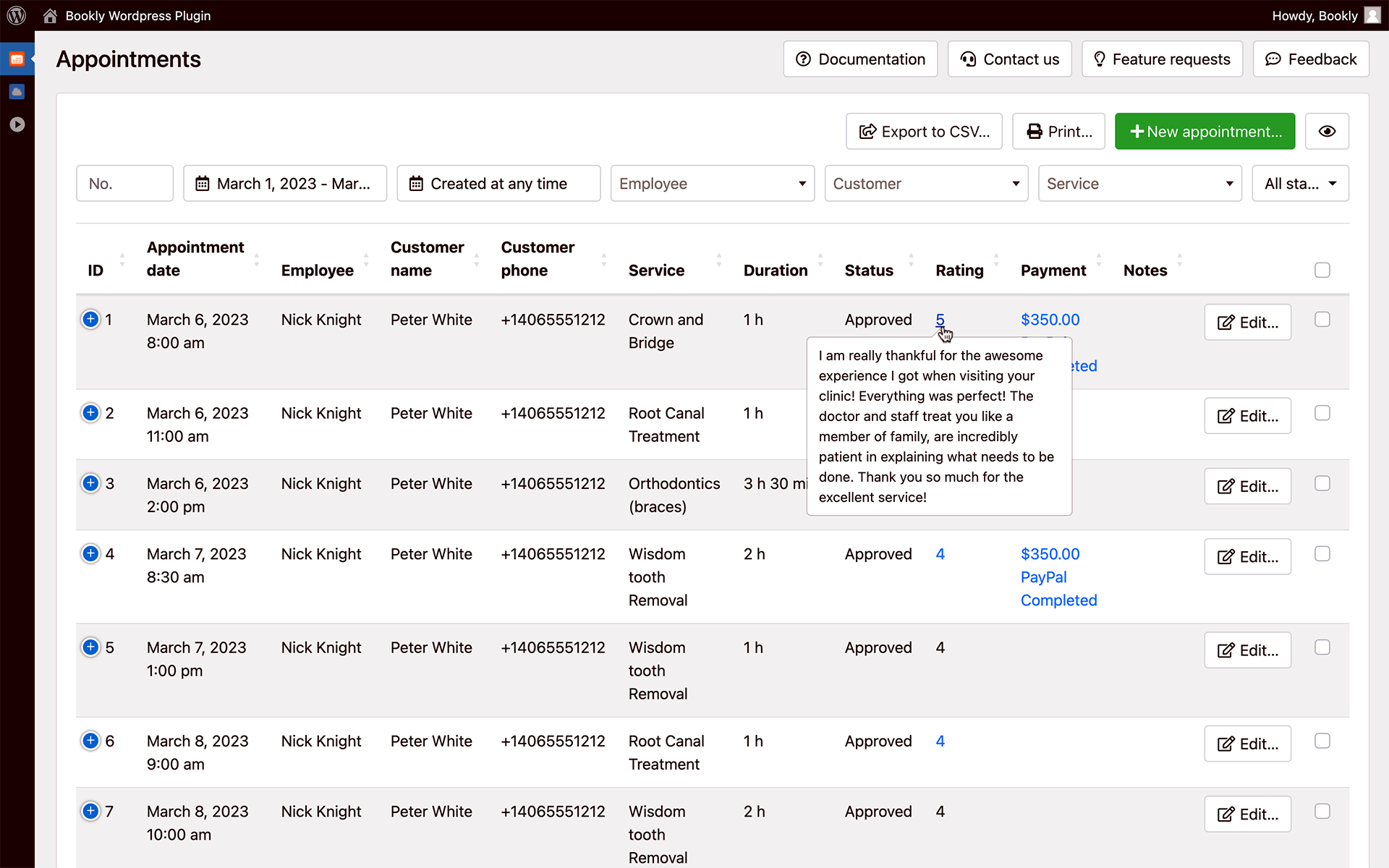This screenshot has height=868, width=1389.
Task: Open the Service filter dropdown
Action: click(x=1139, y=184)
